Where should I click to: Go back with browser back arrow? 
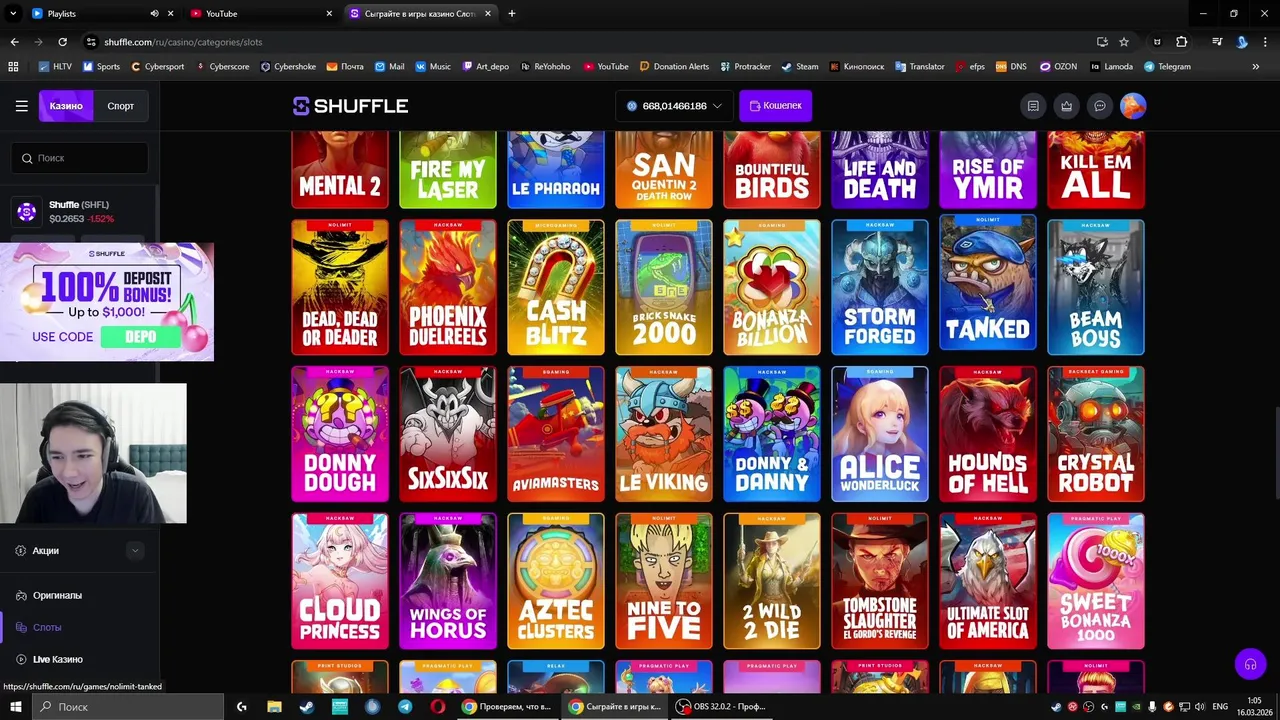(14, 42)
